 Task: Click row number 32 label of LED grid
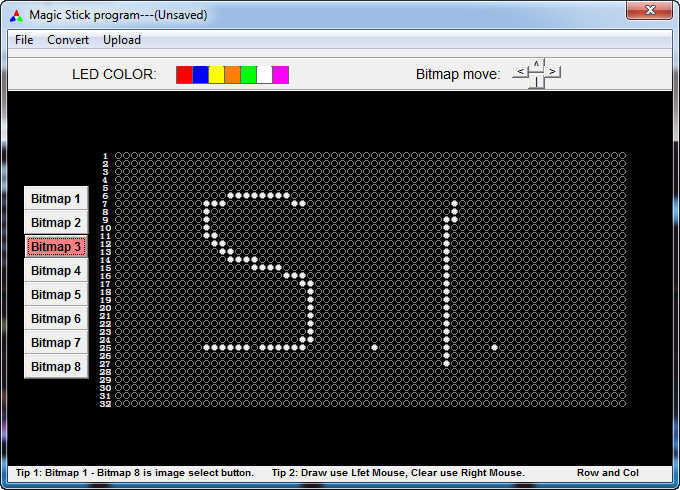105,404
